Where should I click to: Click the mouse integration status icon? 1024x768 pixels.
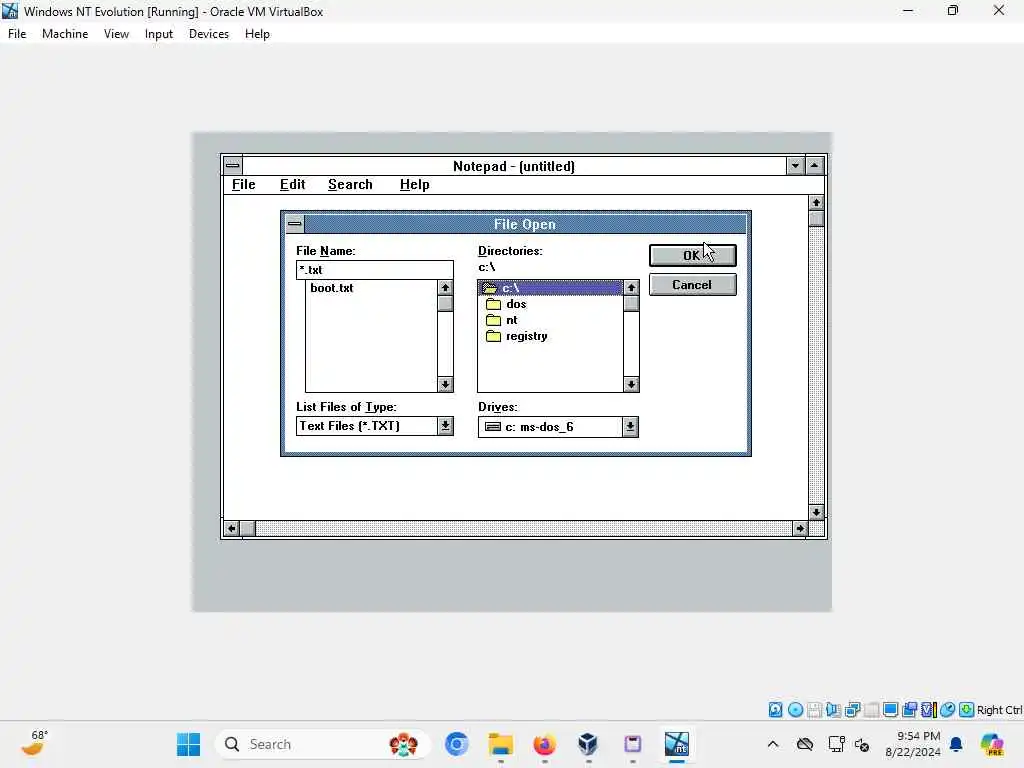coord(948,710)
